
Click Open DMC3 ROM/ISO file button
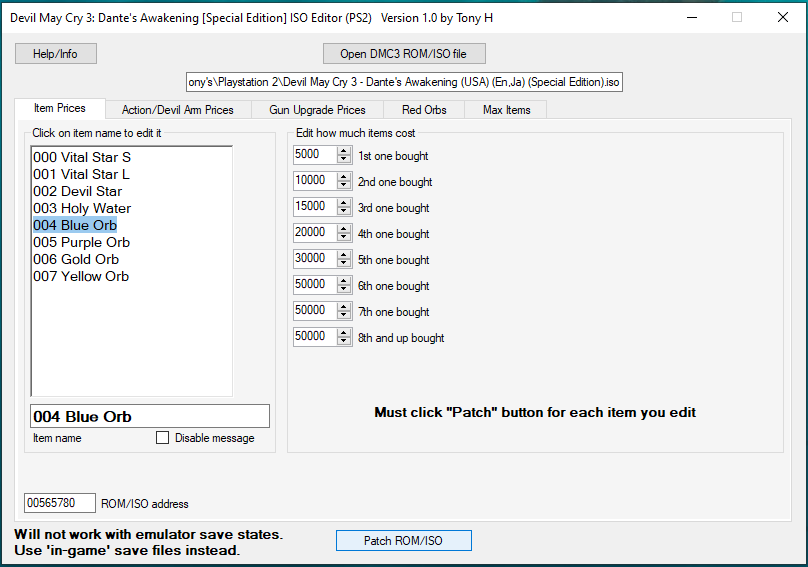point(403,54)
